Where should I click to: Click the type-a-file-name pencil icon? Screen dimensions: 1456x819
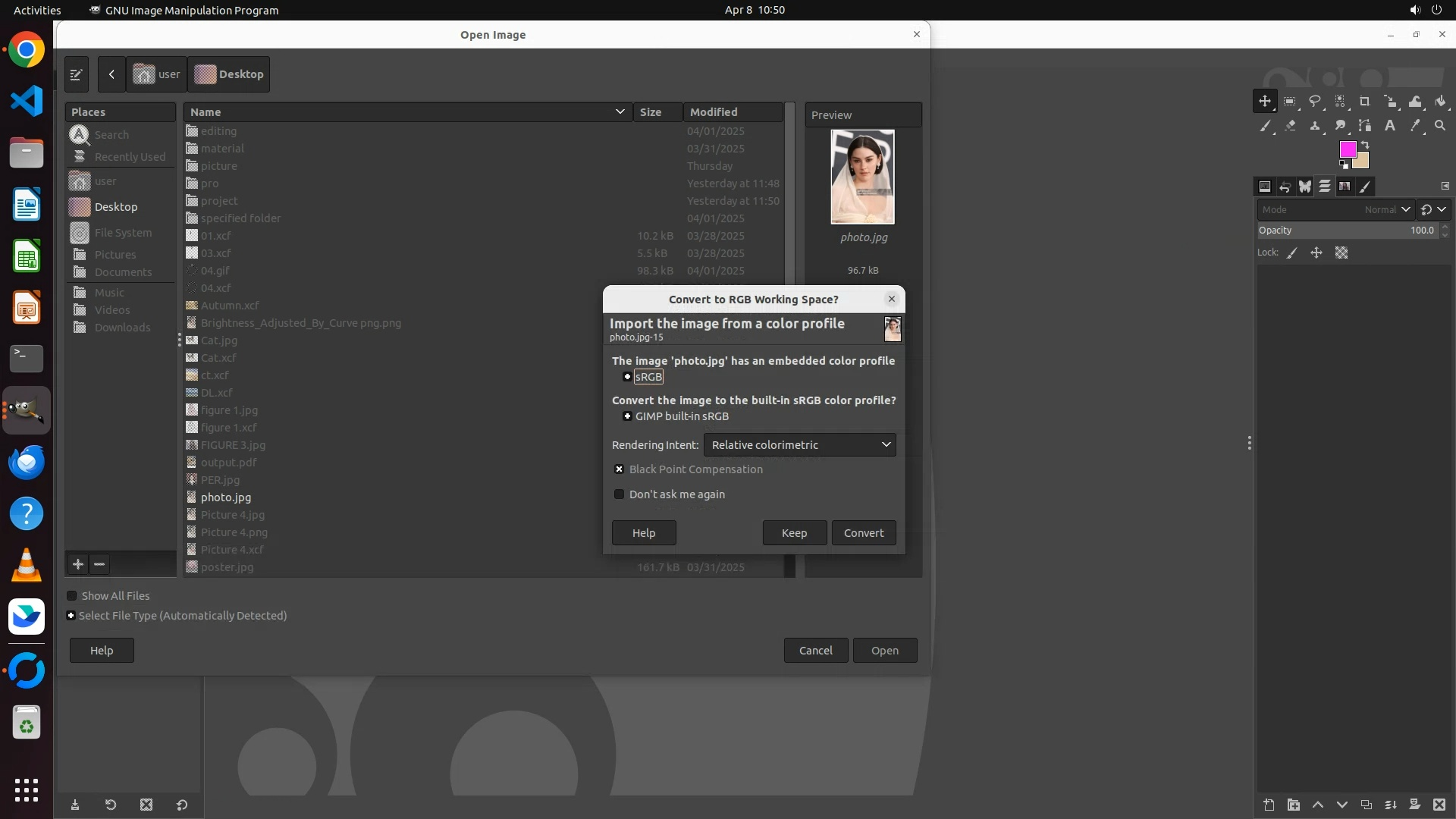tap(77, 74)
